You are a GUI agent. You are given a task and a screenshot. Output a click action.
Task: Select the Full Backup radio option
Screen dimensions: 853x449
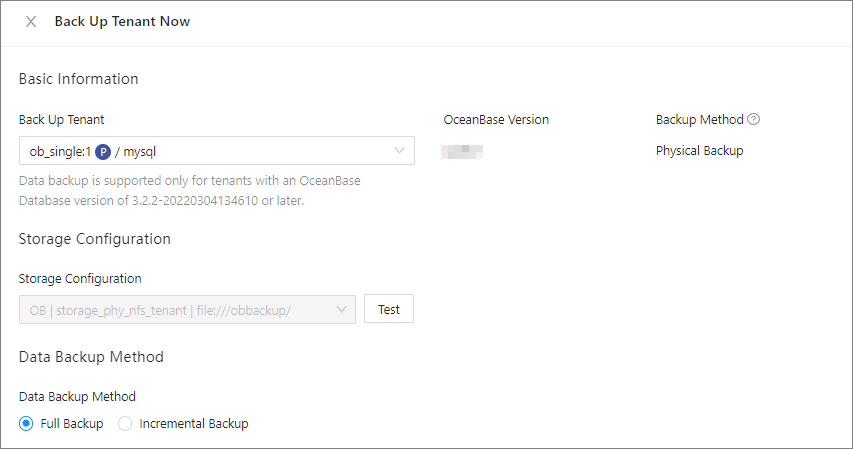point(26,424)
